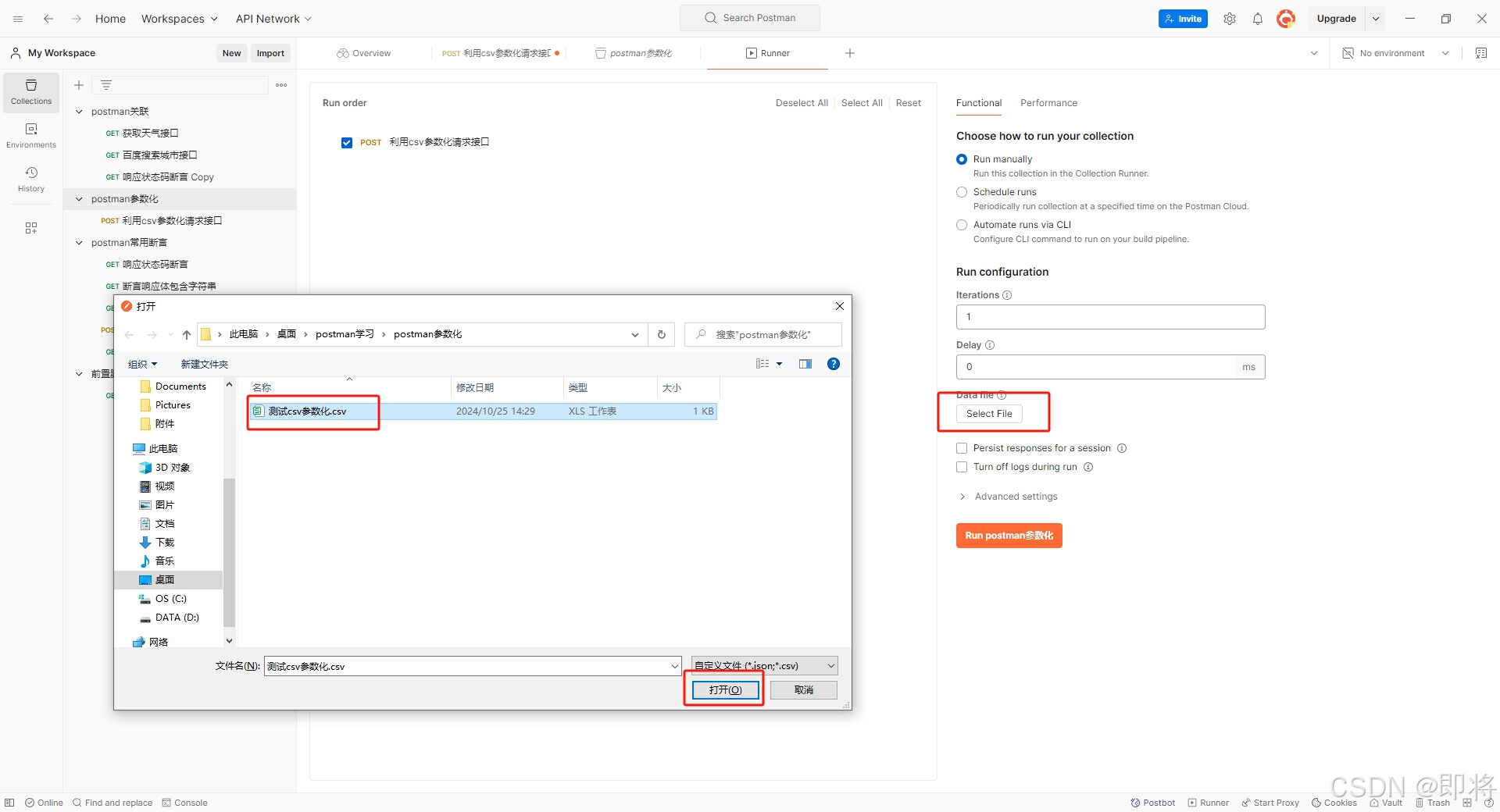
Task: Open the collections three-dot options menu
Action: 281,85
